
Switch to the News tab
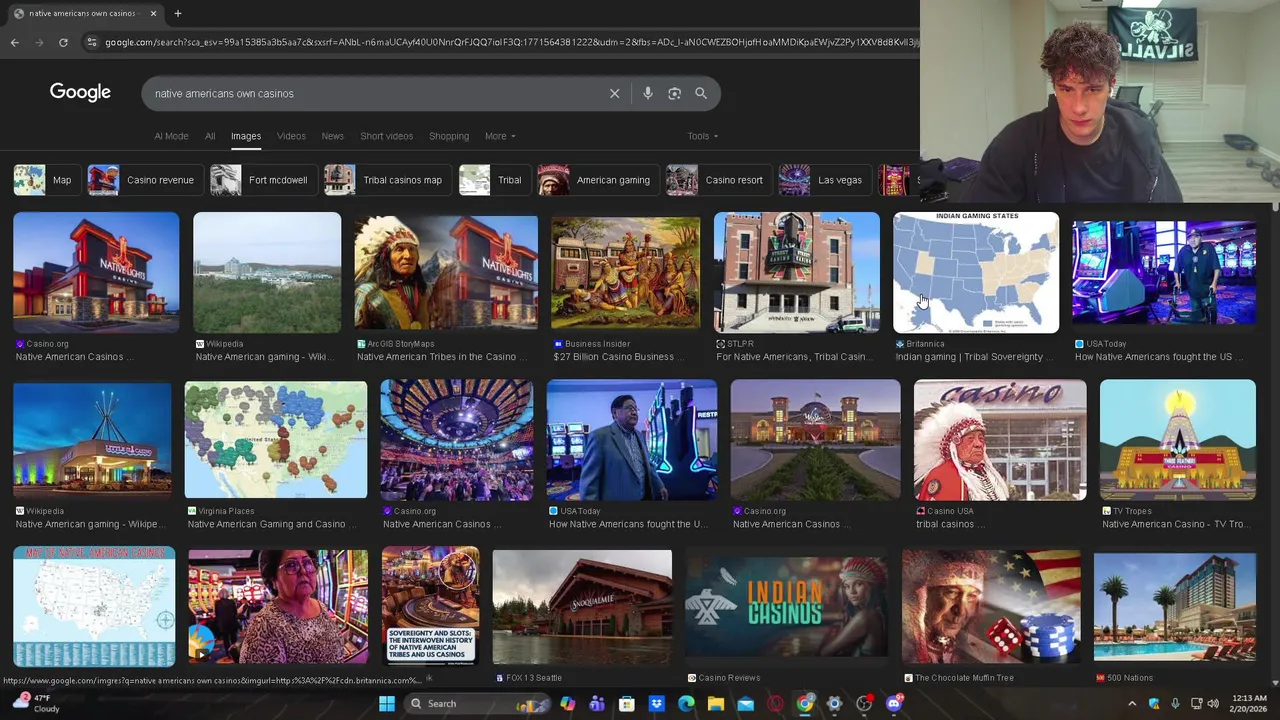click(x=332, y=136)
